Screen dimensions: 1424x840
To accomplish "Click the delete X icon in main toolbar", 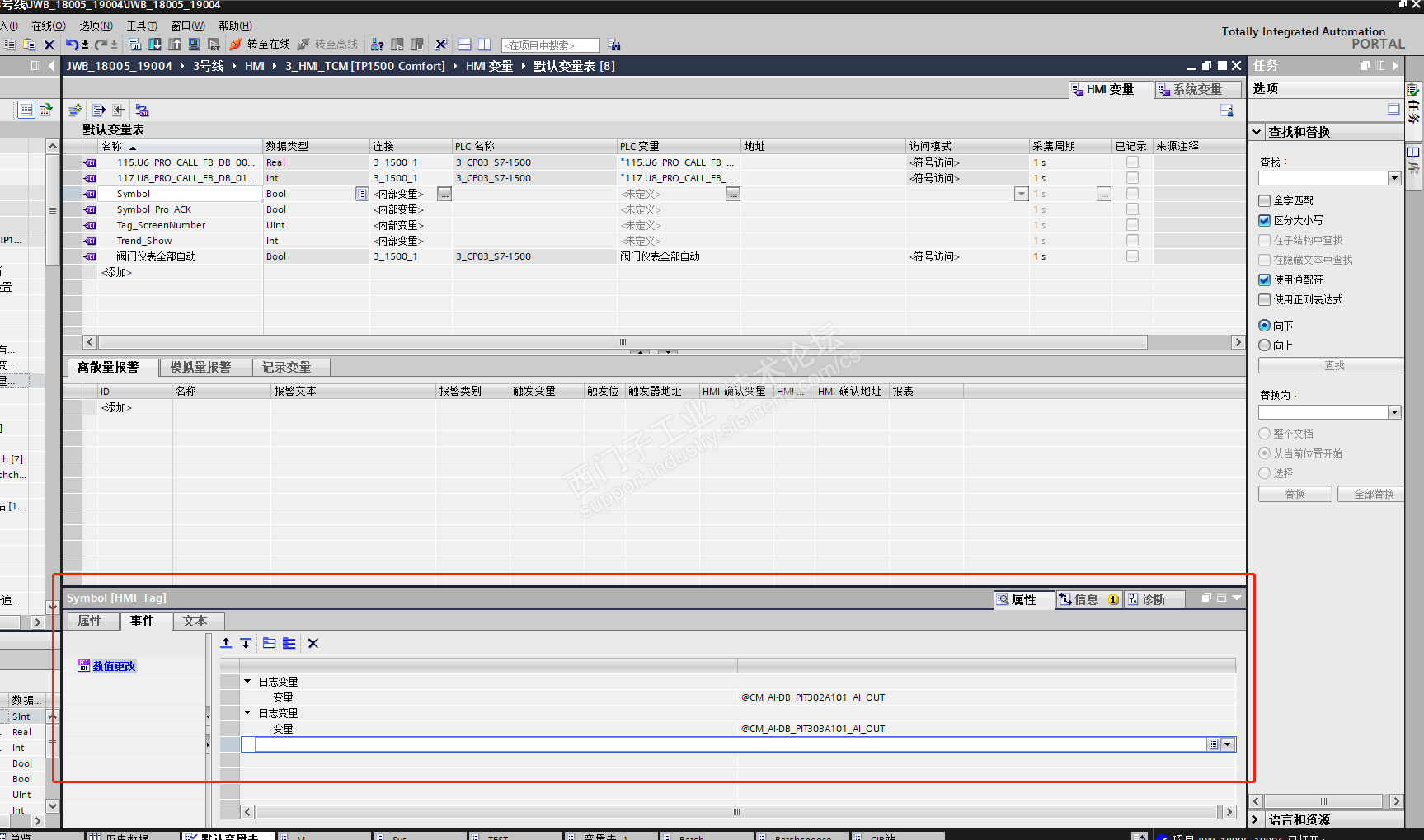I will pyautogui.click(x=49, y=45).
